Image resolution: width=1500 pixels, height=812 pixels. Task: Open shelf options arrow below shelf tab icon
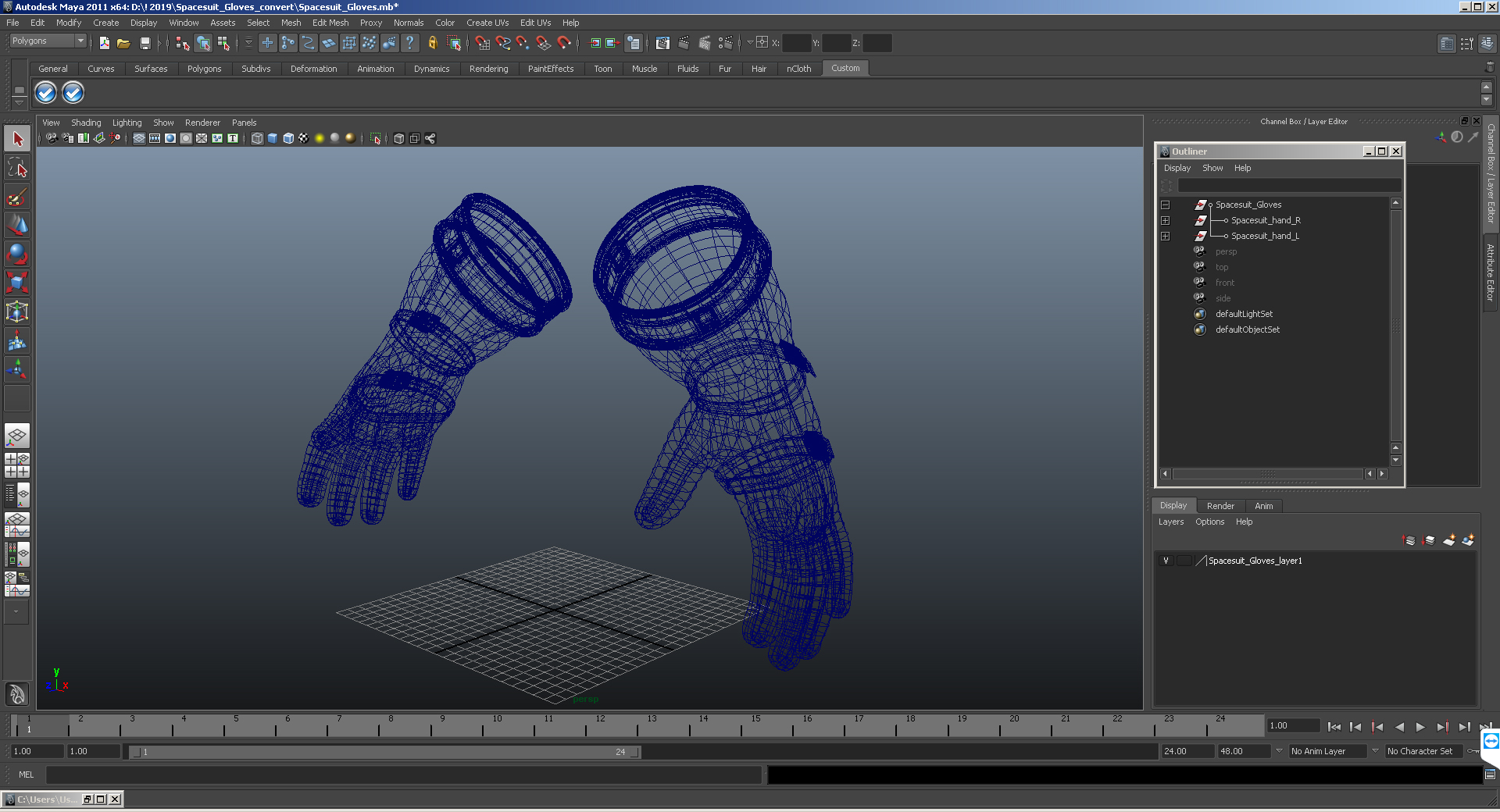[x=20, y=102]
